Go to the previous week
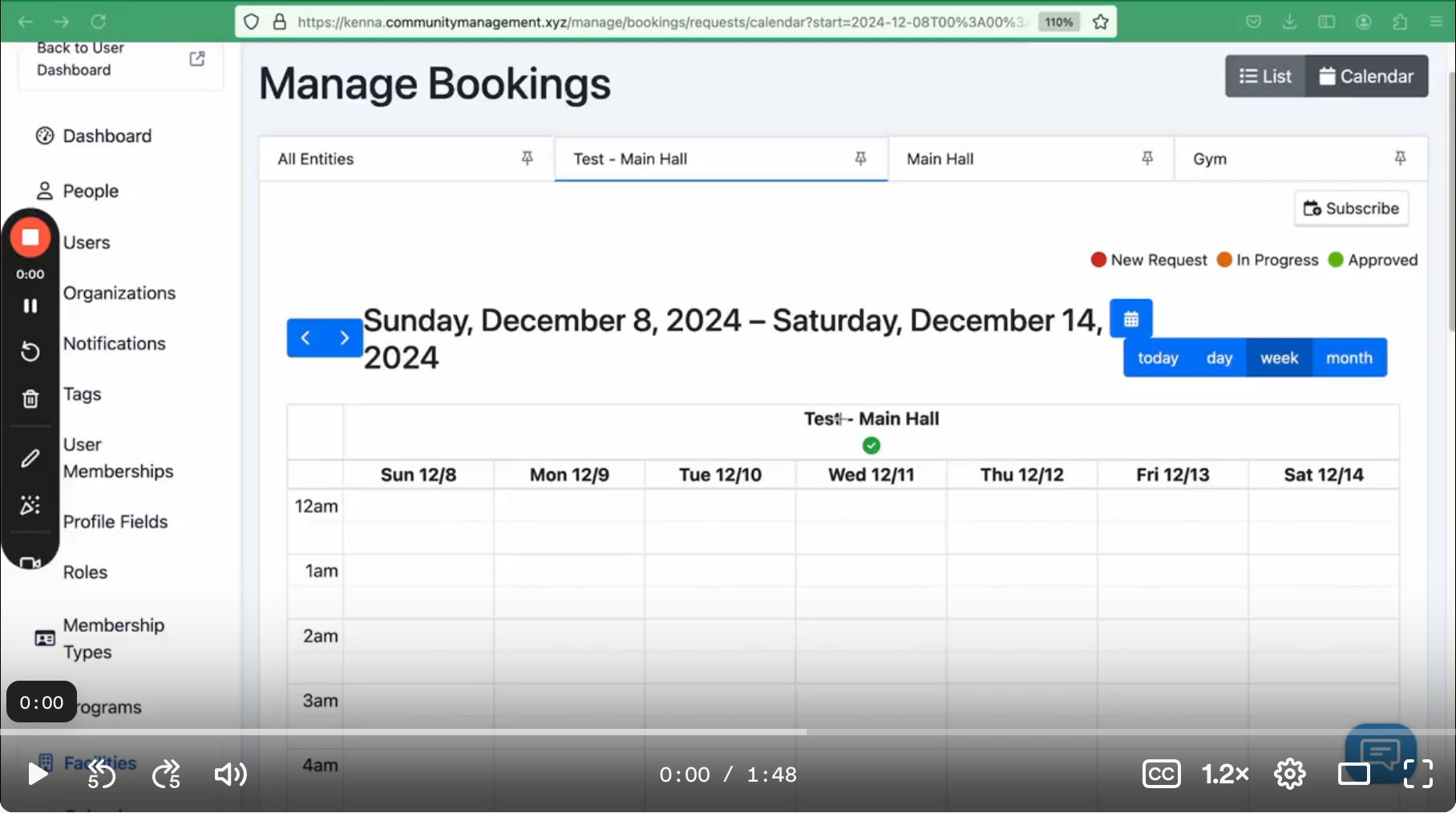Screen dimensions: 1456x813 tap(305, 338)
